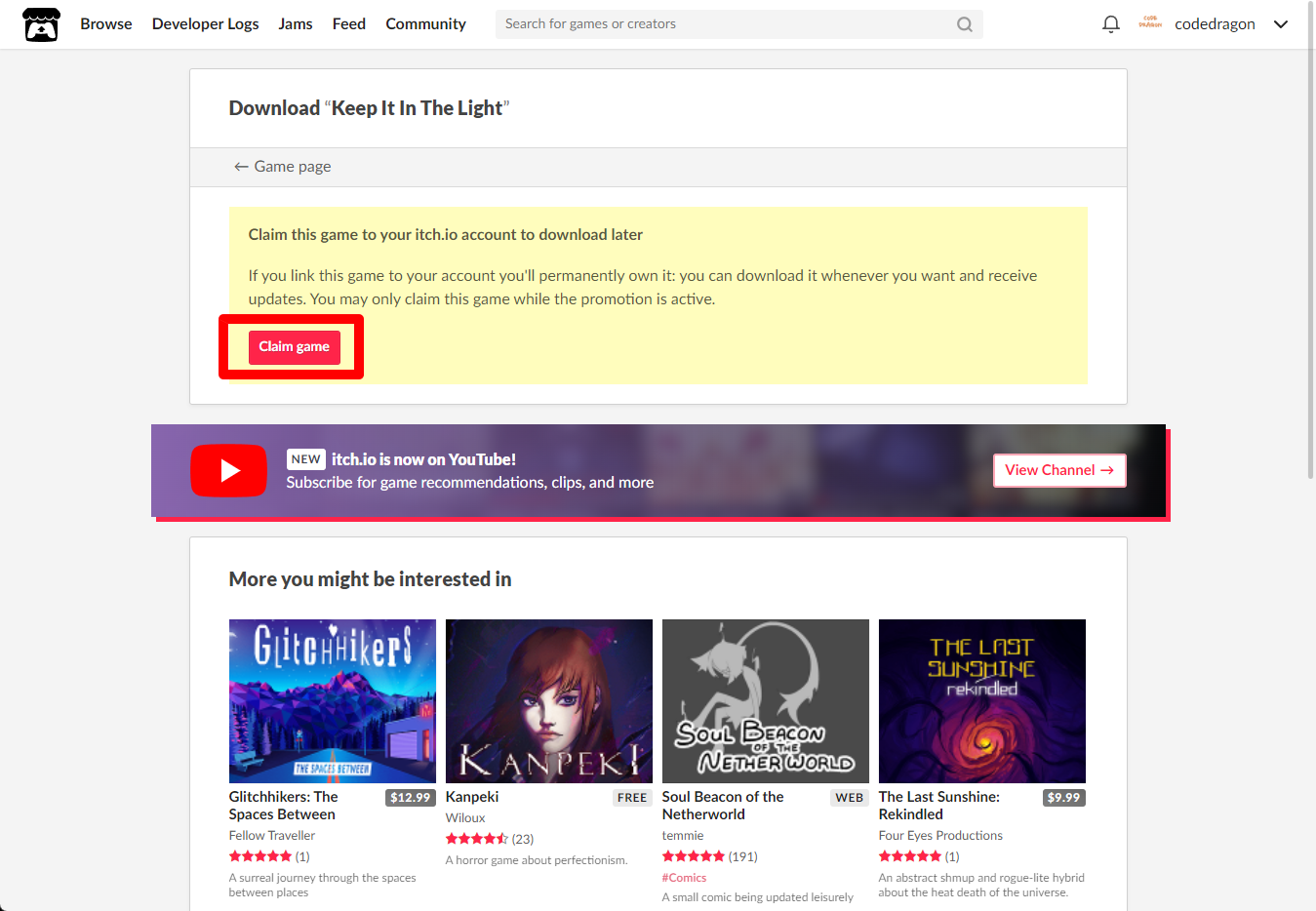This screenshot has height=911, width=1316.
Task: Click the $12.99 price tag
Action: (x=411, y=798)
